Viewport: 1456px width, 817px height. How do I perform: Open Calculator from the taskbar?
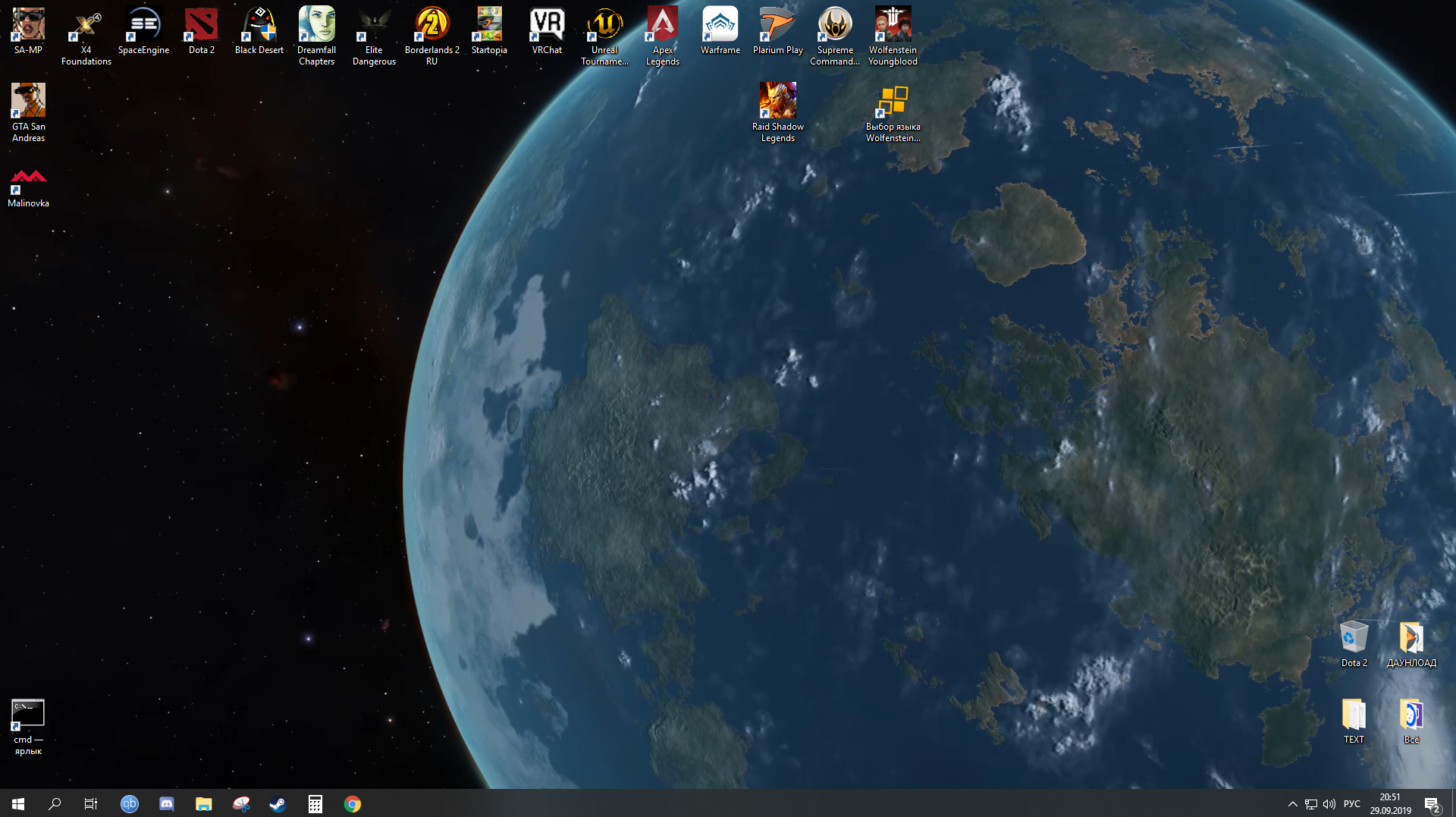pos(315,803)
